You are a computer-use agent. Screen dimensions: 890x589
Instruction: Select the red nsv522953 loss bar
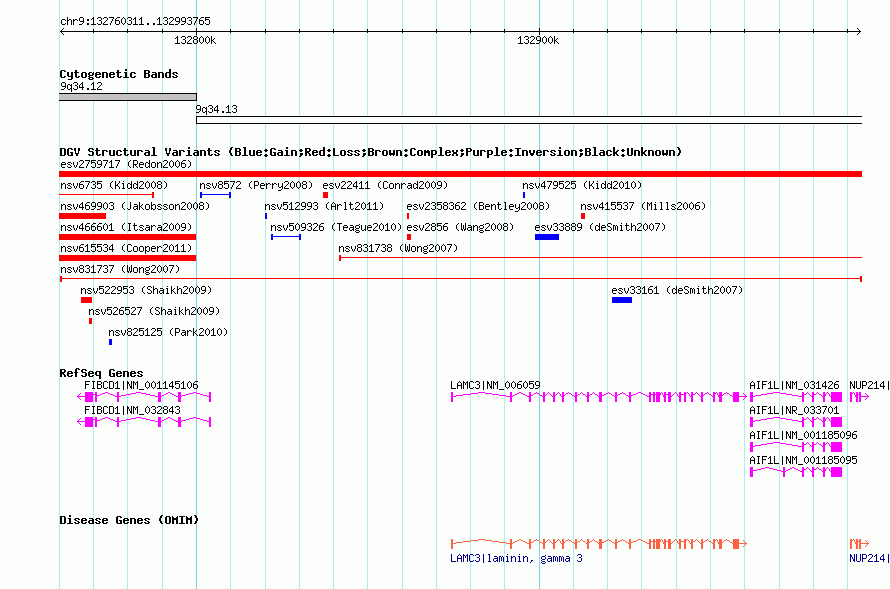[86, 300]
